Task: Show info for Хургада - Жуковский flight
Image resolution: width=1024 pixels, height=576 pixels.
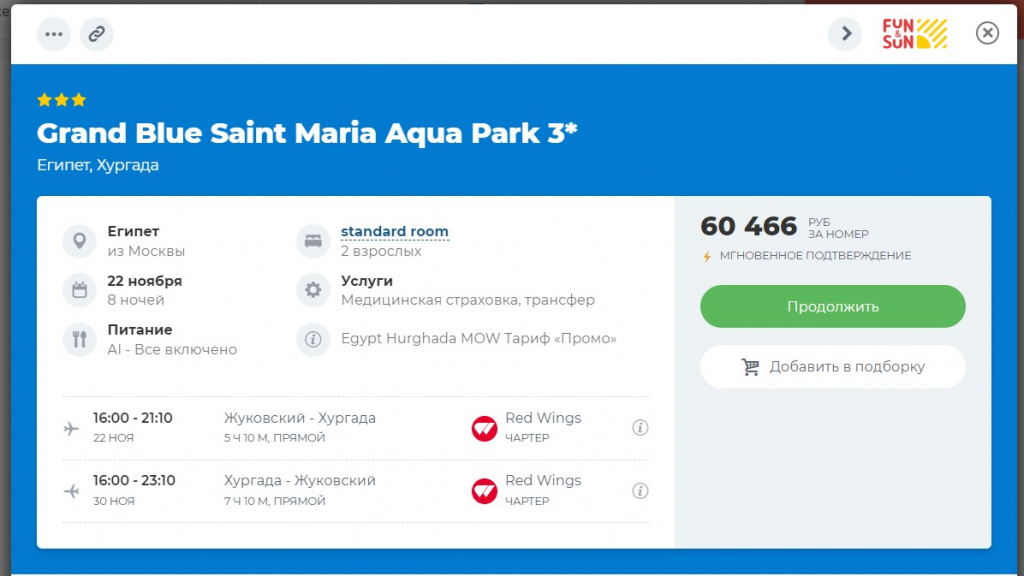Action: pyautogui.click(x=640, y=491)
